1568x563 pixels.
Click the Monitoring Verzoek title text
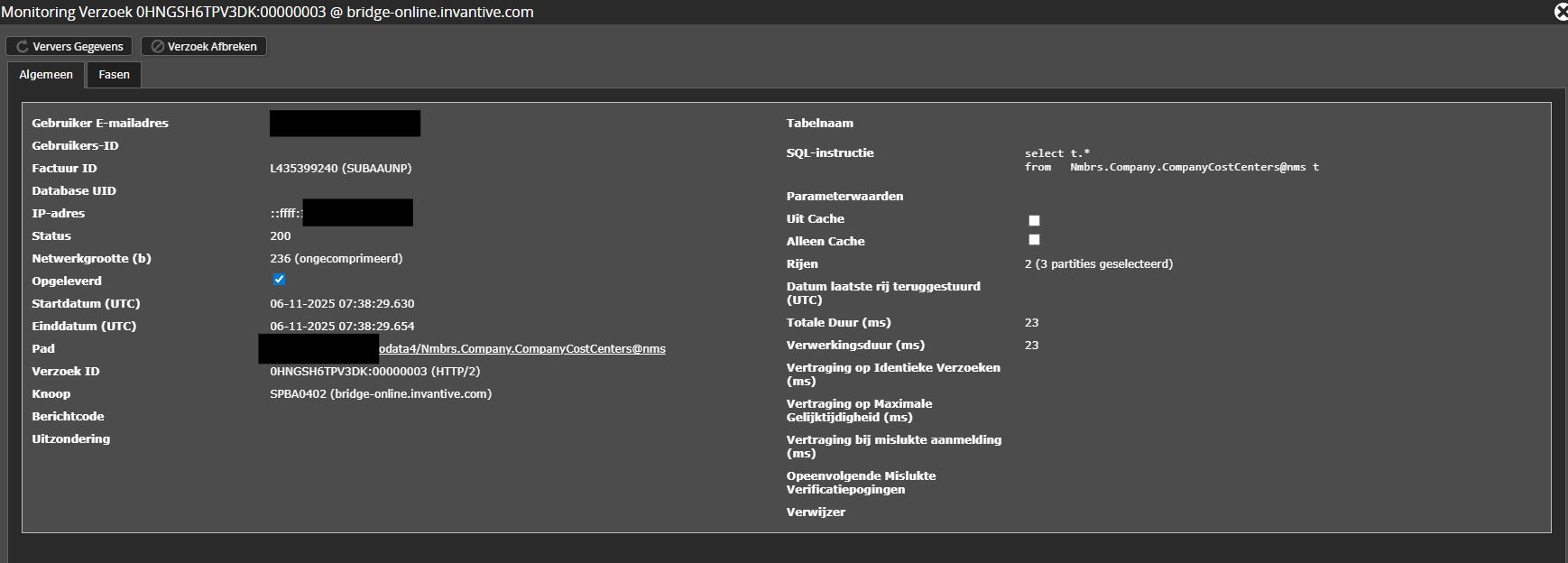pos(267,13)
